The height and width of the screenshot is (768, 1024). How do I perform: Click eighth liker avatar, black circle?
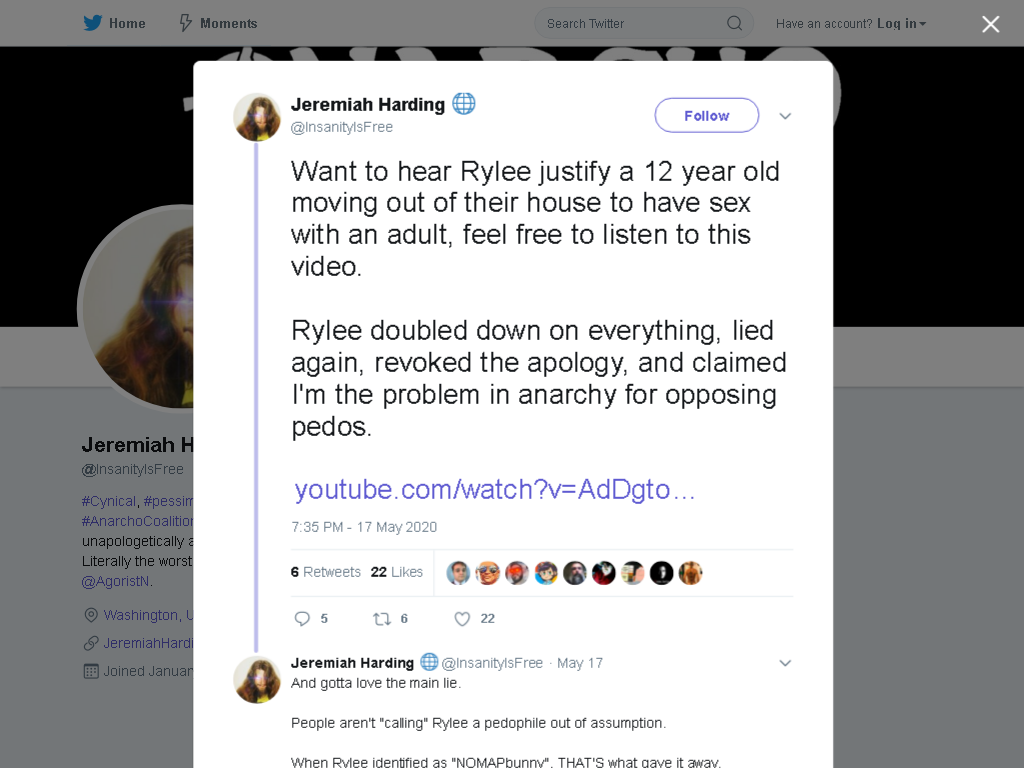tap(662, 573)
